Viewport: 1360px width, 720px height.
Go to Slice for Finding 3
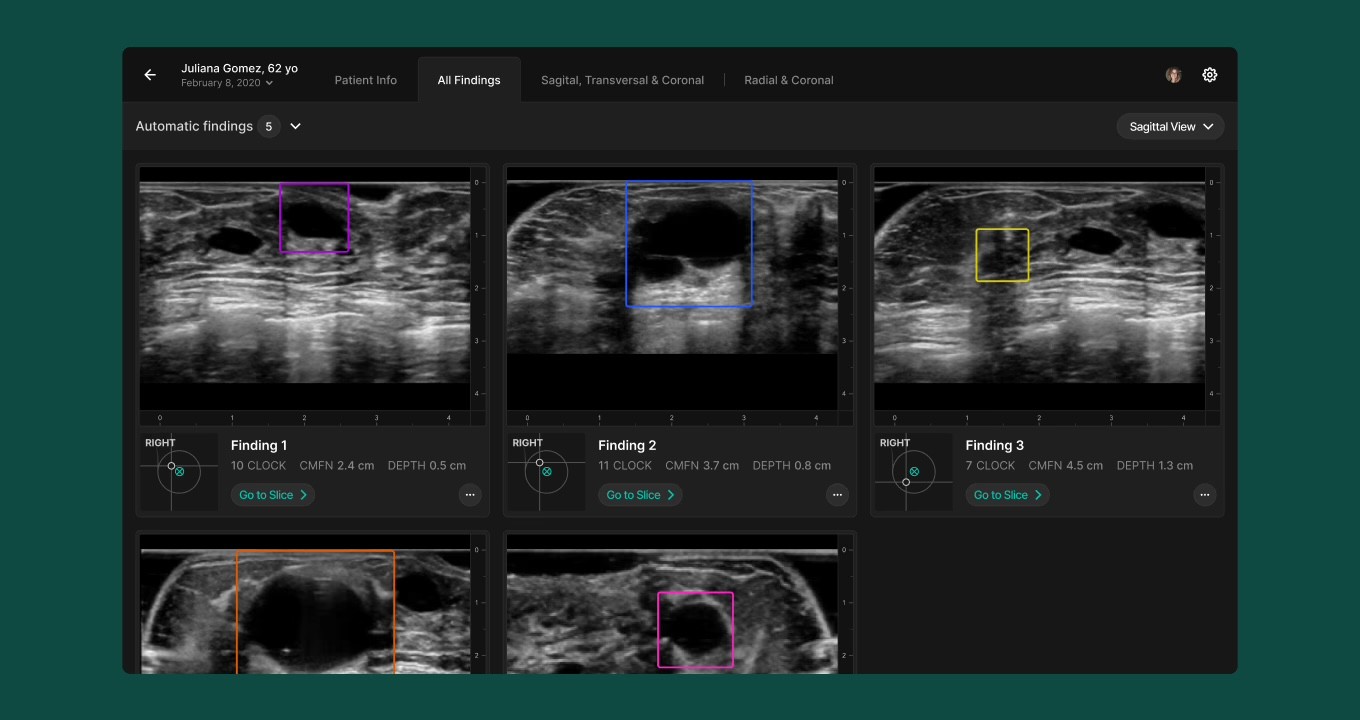point(1008,495)
